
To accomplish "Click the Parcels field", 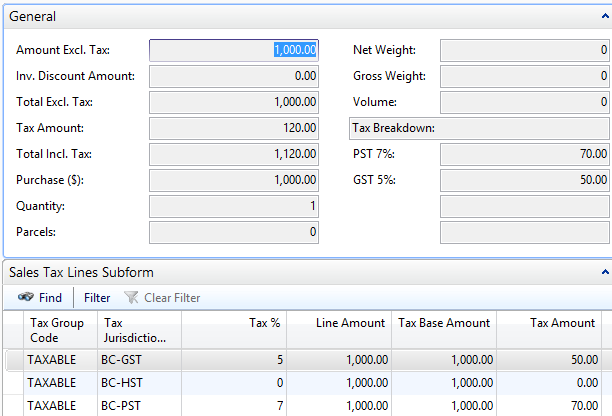I will [234, 232].
